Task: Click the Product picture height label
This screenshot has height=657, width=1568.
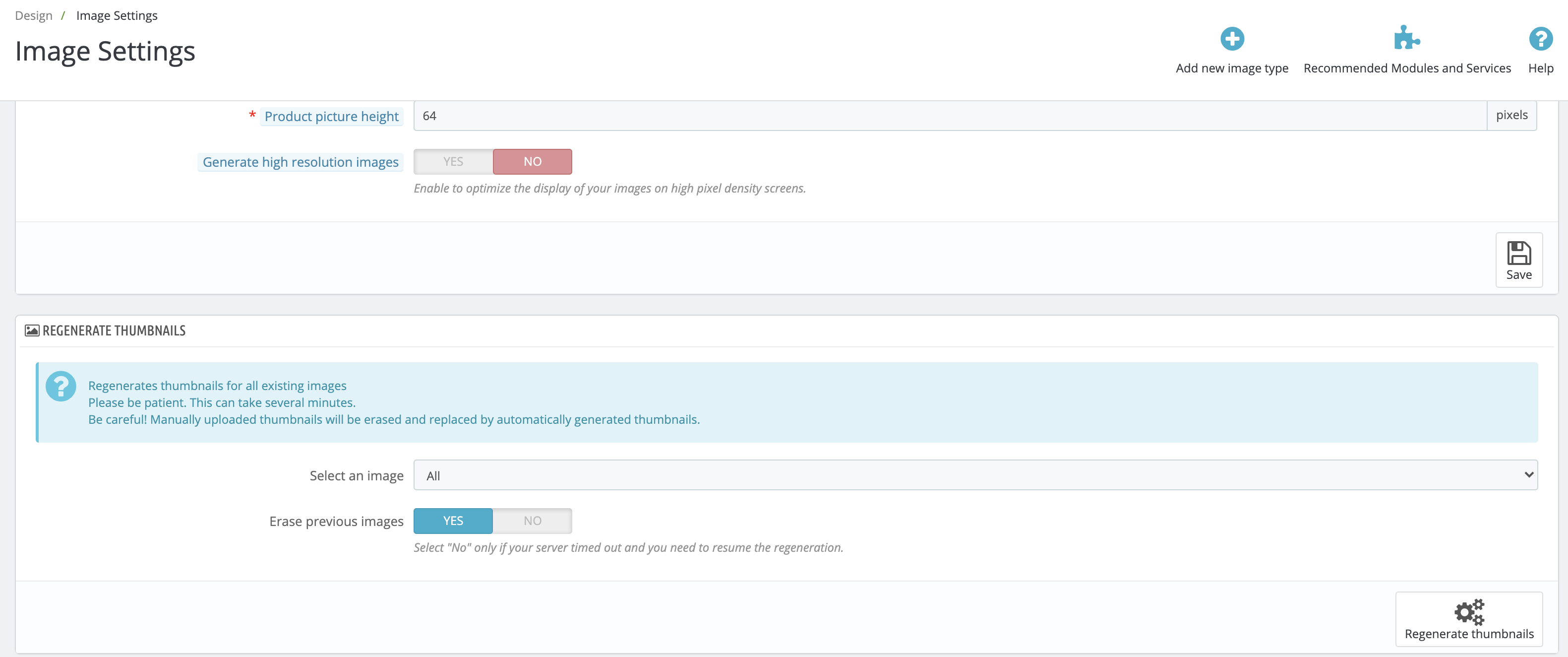Action: [331, 116]
